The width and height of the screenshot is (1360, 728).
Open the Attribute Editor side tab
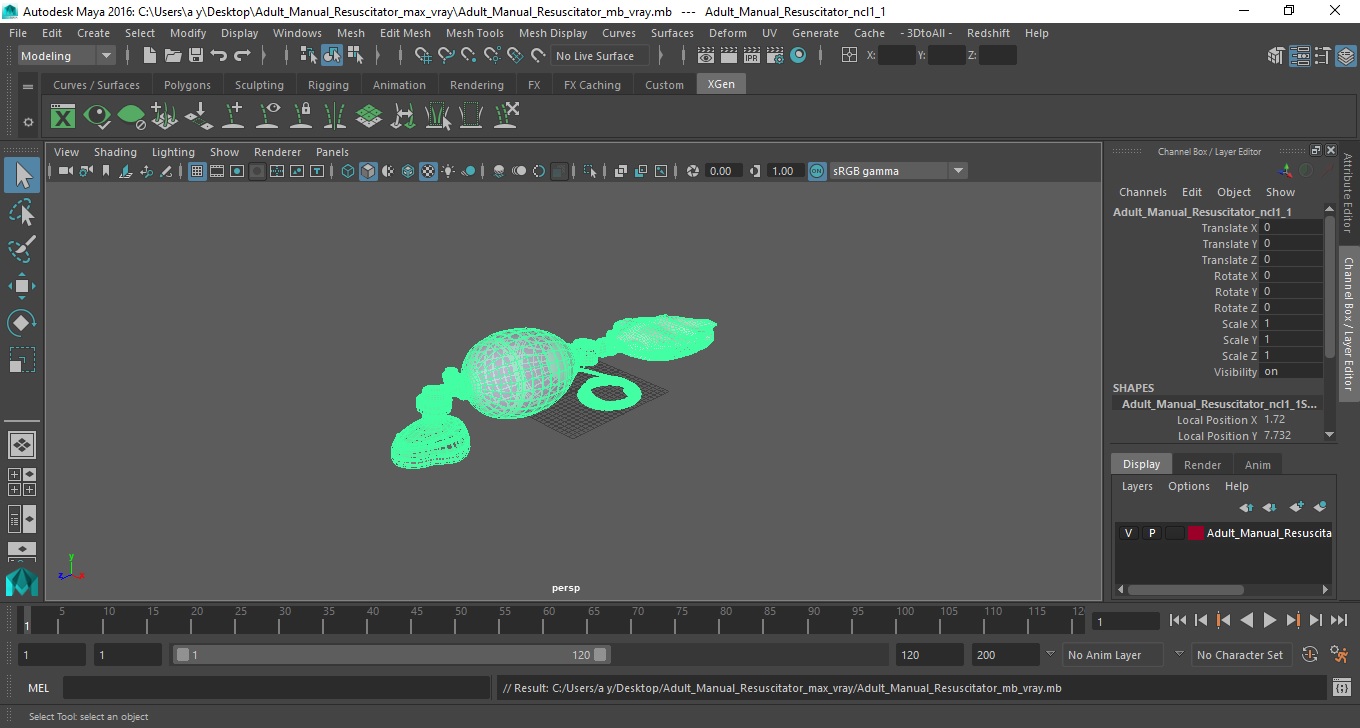point(1348,193)
